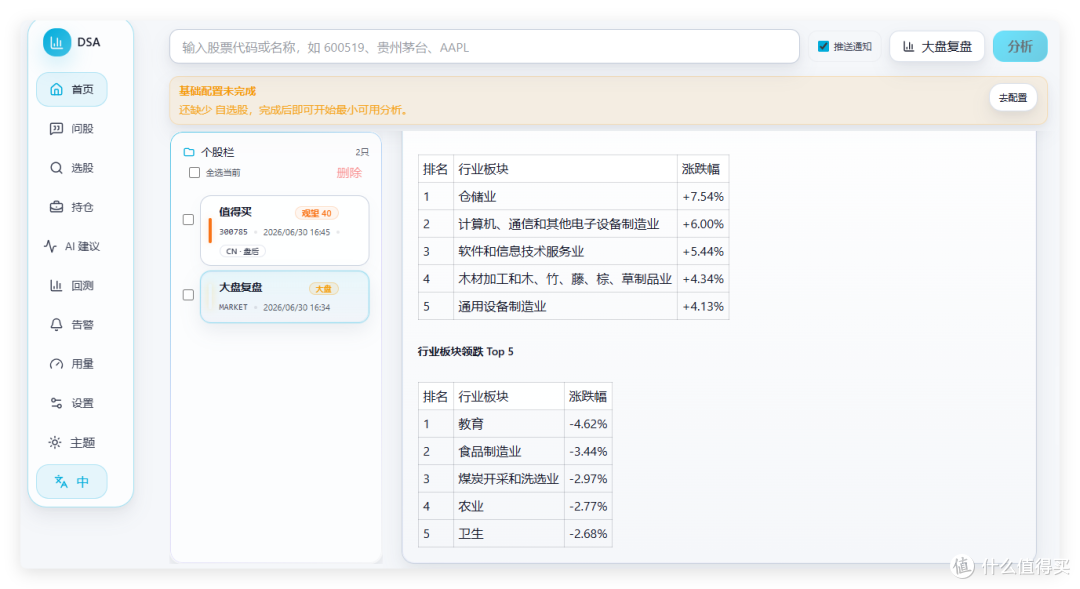Viewport: 1080px width, 589px height.
Task: Click the 选股 magnifier icon
Action: click(x=56, y=168)
